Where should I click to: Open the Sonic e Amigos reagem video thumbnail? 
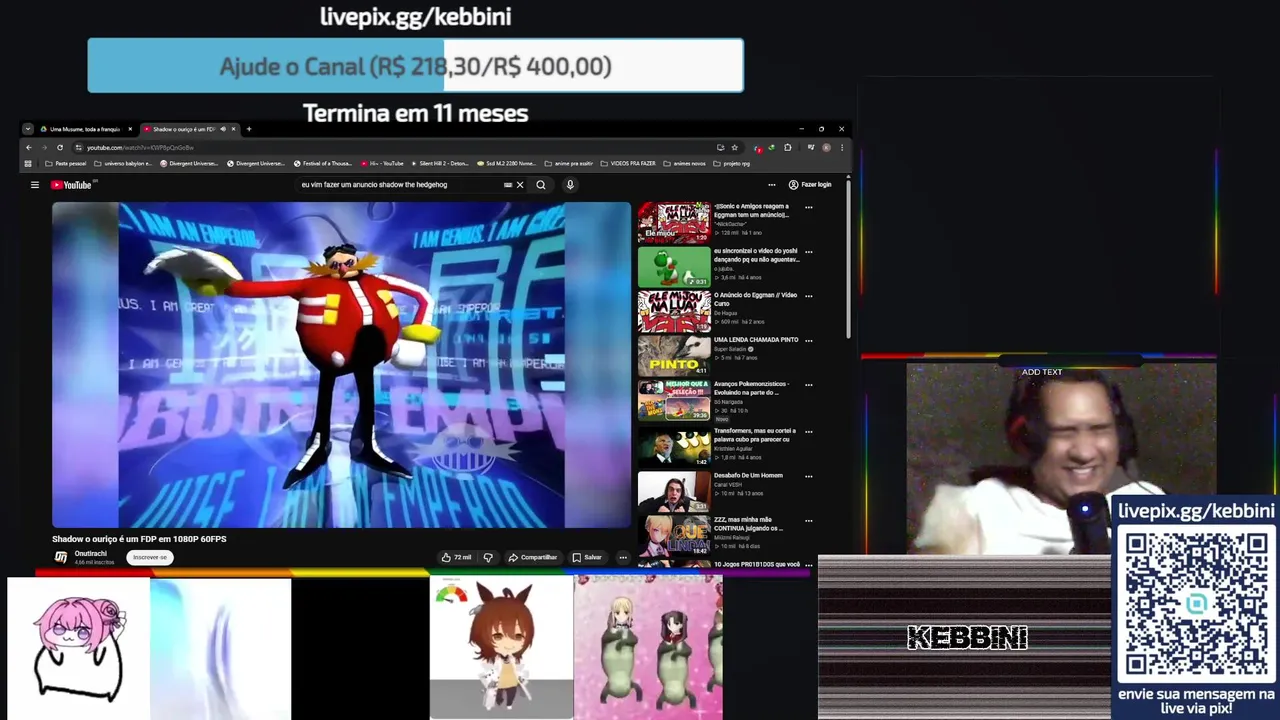pyautogui.click(x=674, y=223)
